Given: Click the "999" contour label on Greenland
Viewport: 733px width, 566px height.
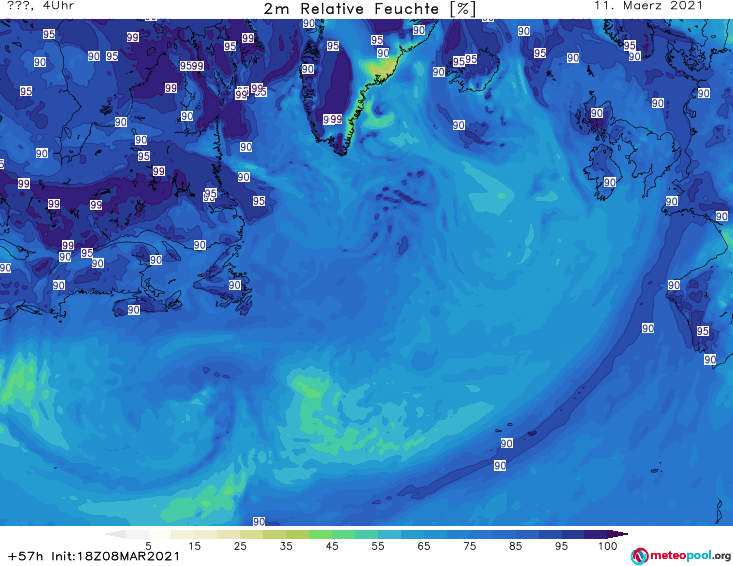Looking at the screenshot, I should [333, 119].
